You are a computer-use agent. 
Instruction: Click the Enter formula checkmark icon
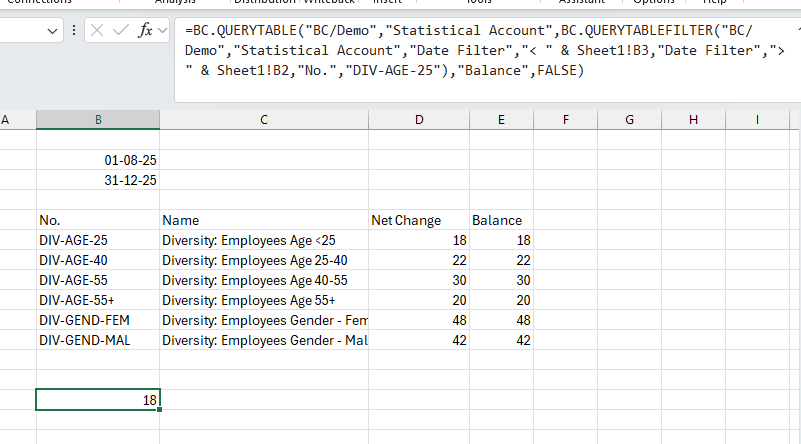[x=121, y=31]
